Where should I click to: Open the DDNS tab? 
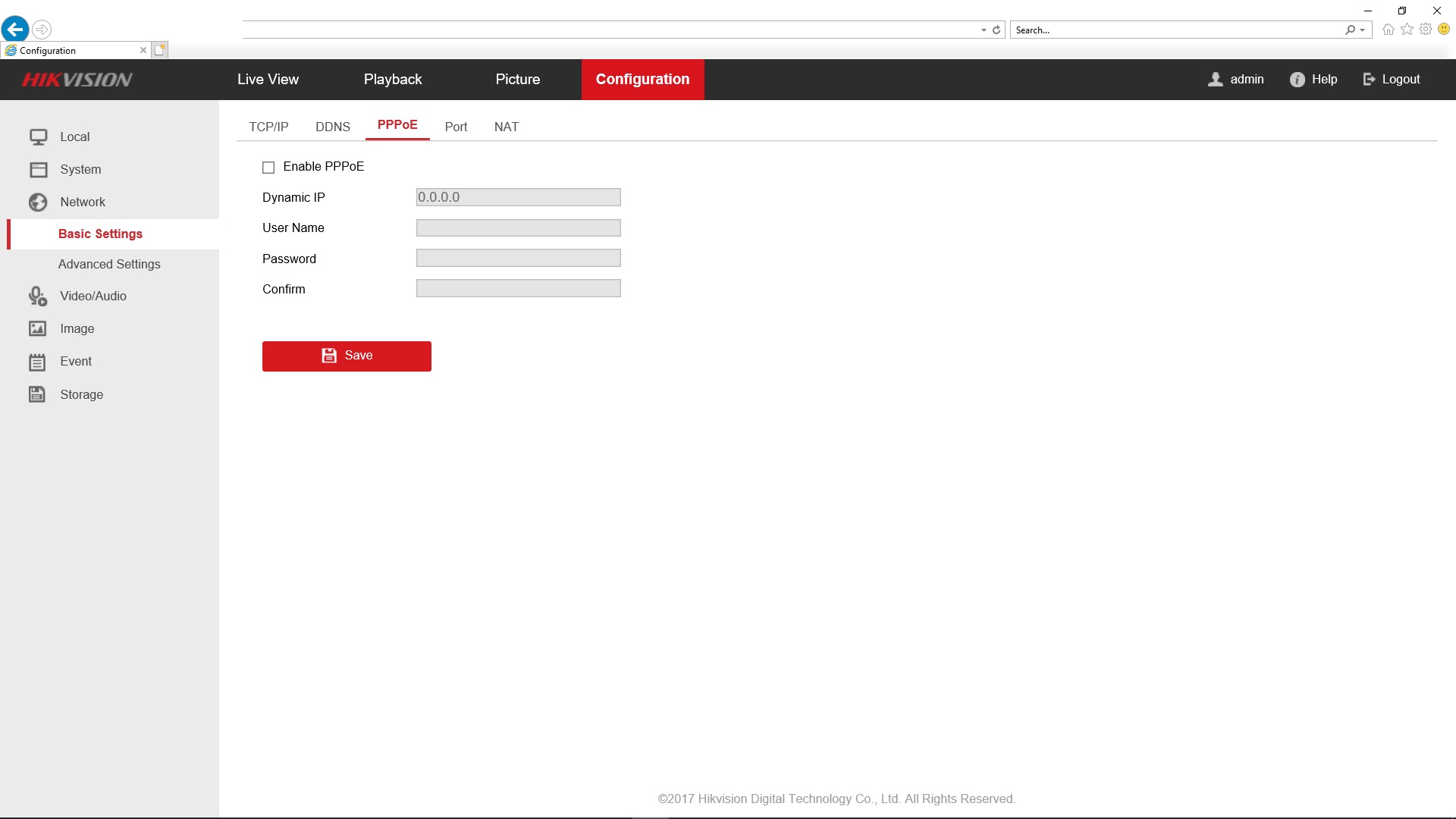[333, 127]
